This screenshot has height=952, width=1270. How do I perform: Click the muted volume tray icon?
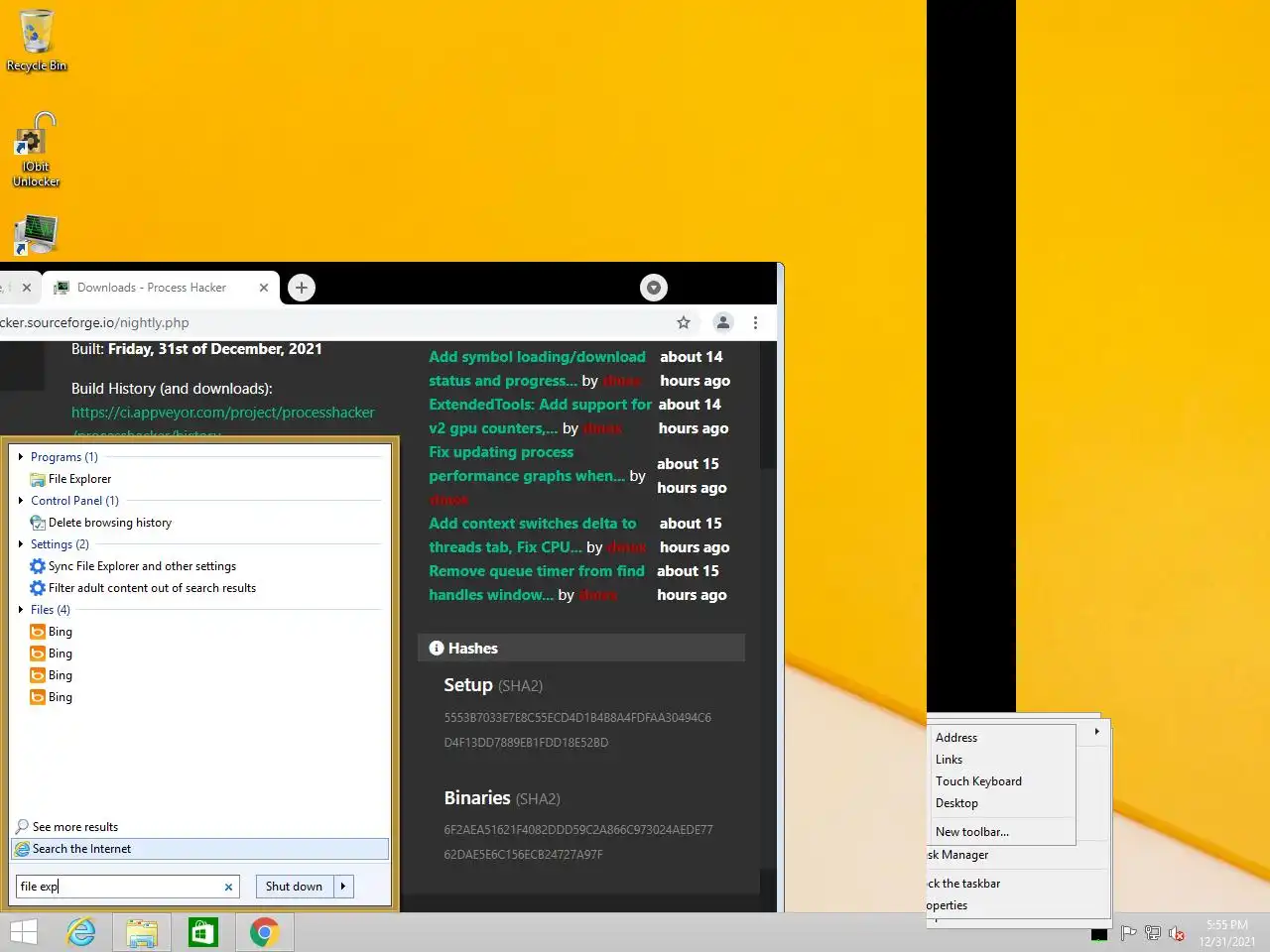pos(1177,933)
